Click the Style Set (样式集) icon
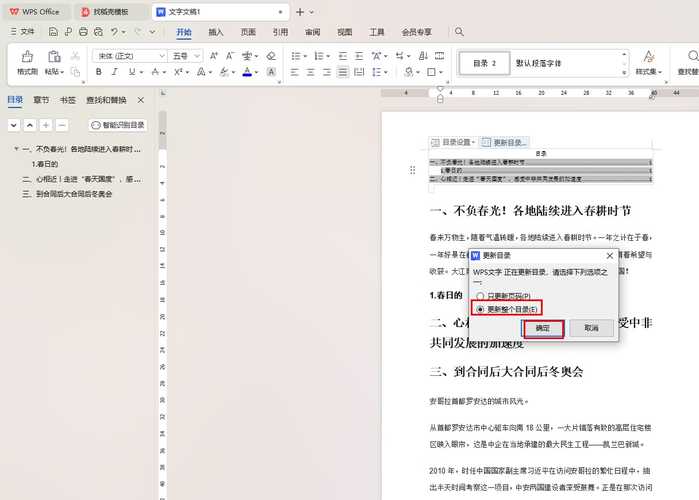 tap(648, 57)
